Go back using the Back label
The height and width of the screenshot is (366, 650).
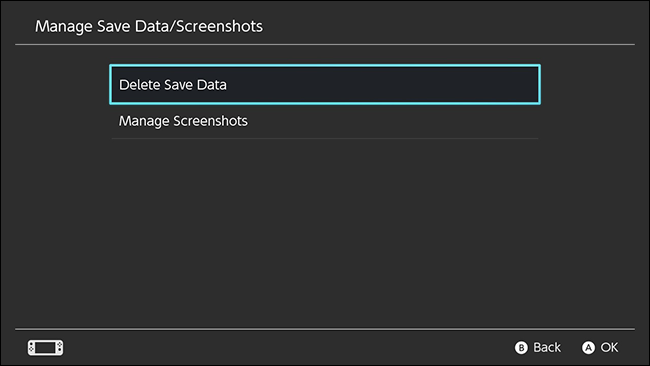(547, 347)
